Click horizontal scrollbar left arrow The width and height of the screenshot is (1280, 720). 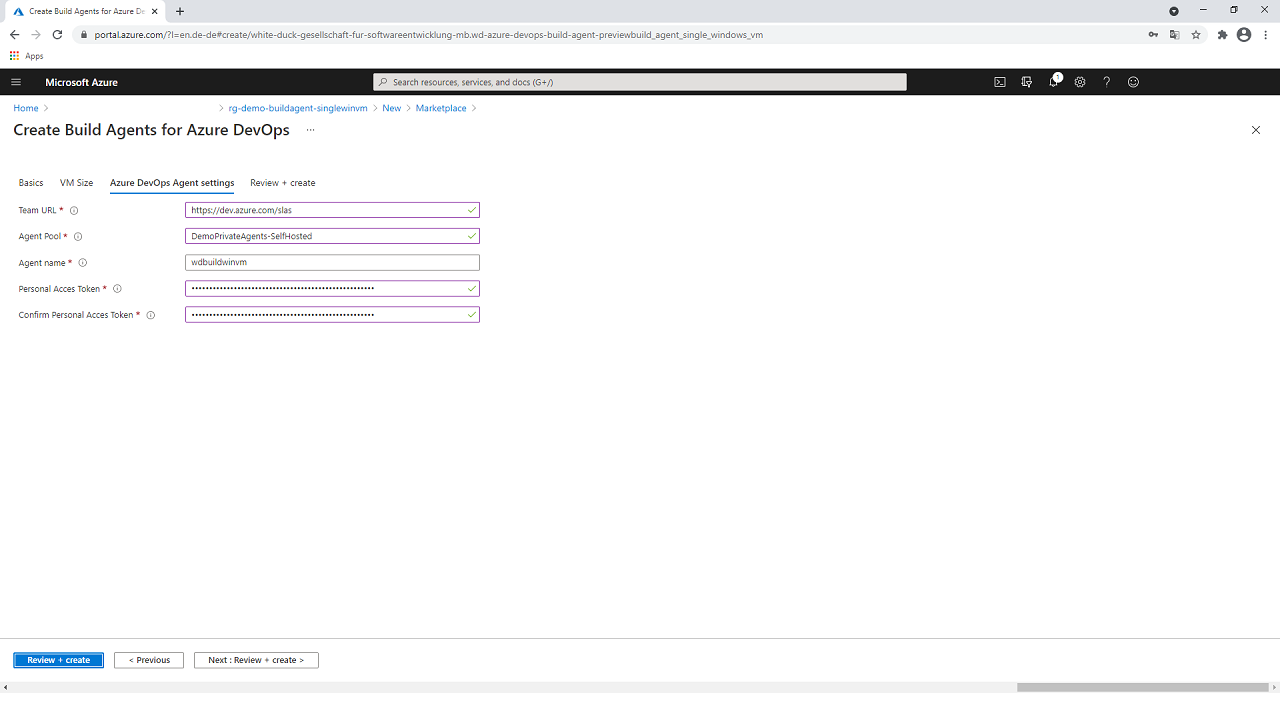point(5,687)
